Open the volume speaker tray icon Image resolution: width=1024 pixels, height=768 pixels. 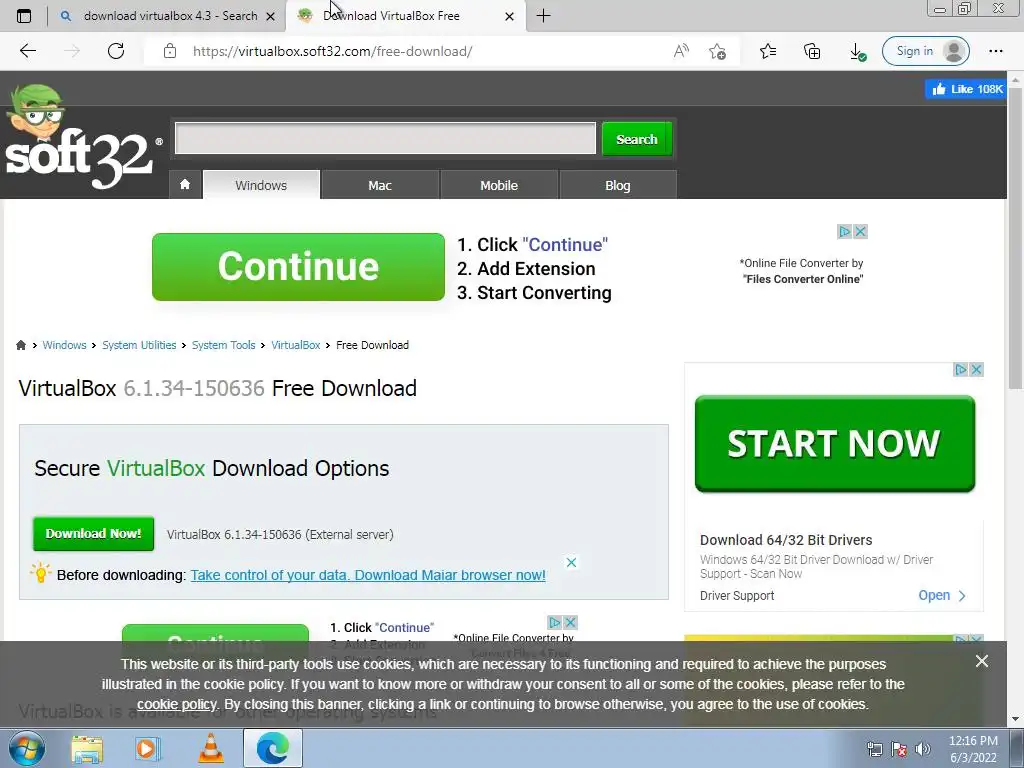[923, 749]
